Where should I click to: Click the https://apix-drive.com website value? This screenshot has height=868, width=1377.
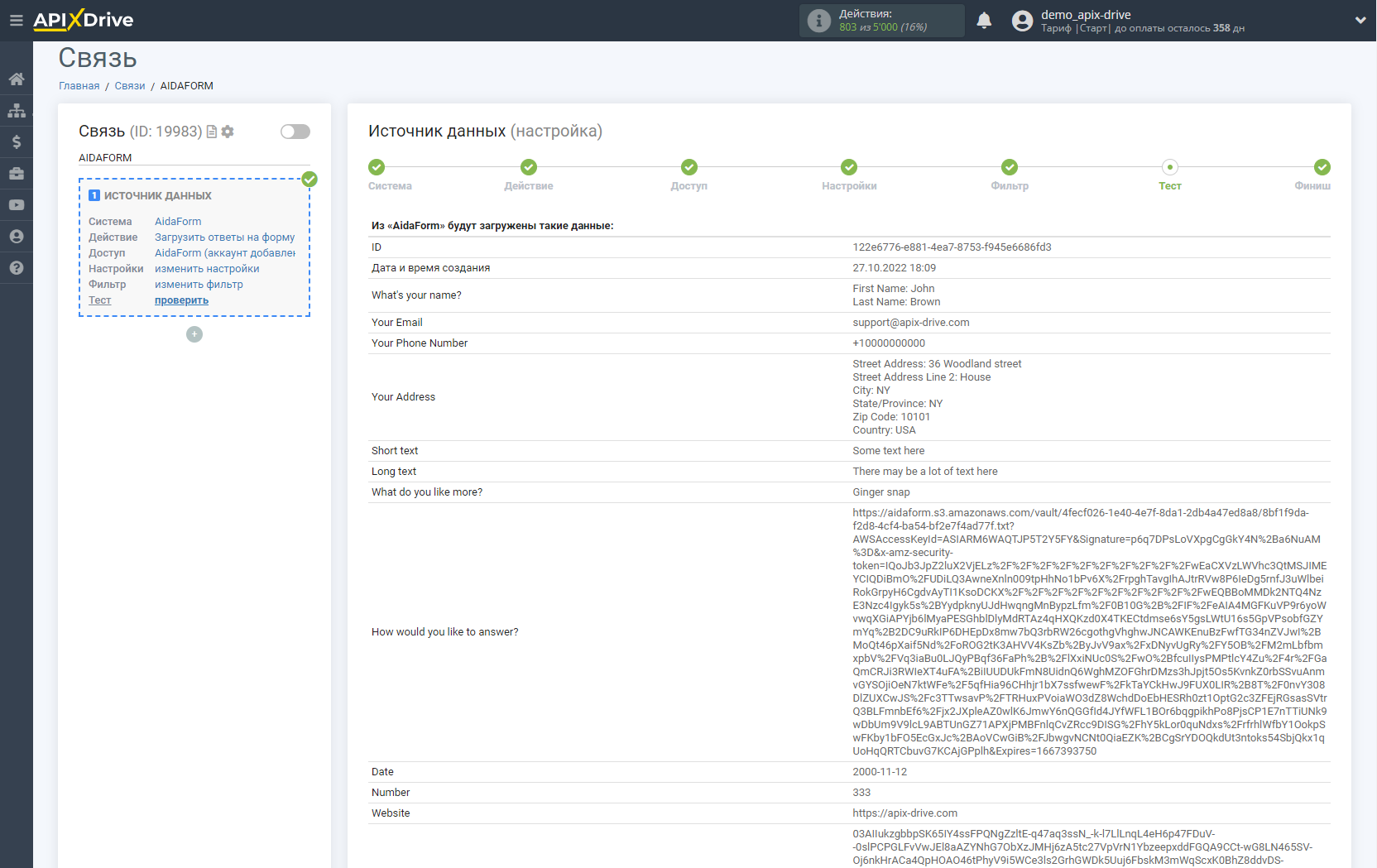(x=904, y=813)
